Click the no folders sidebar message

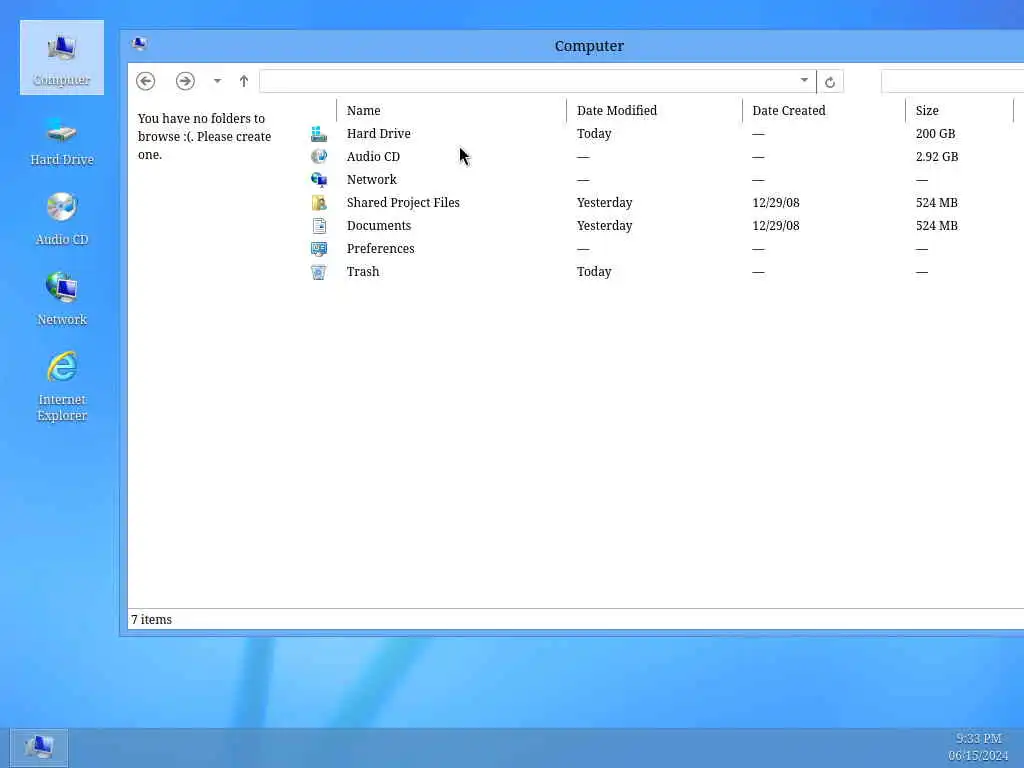[x=204, y=136]
